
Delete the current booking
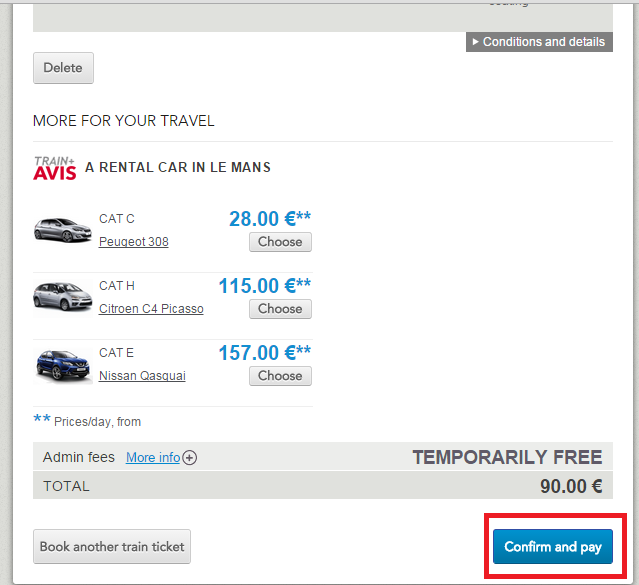[x=63, y=68]
